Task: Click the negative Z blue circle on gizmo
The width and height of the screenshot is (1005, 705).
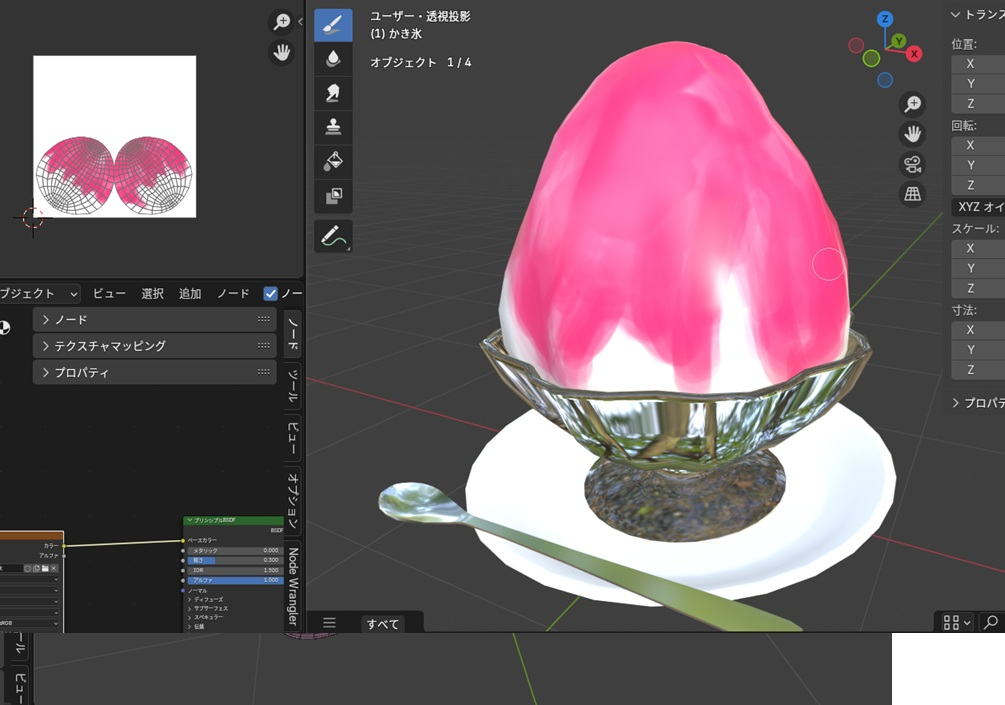Action: [x=885, y=80]
